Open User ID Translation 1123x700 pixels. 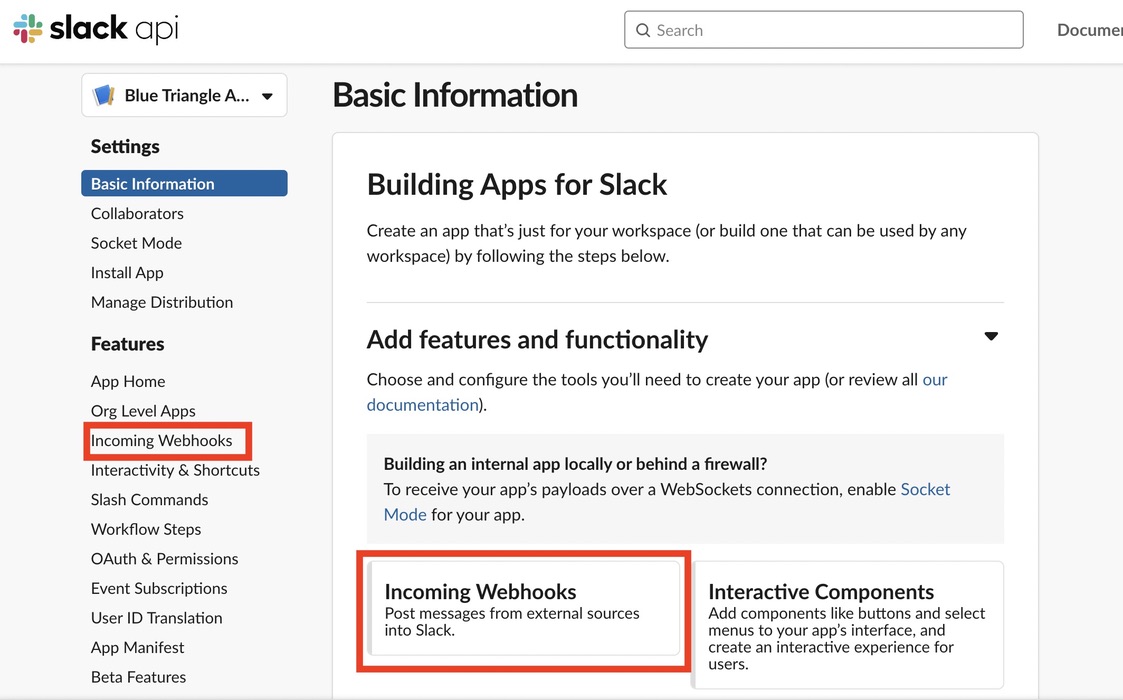(x=156, y=618)
